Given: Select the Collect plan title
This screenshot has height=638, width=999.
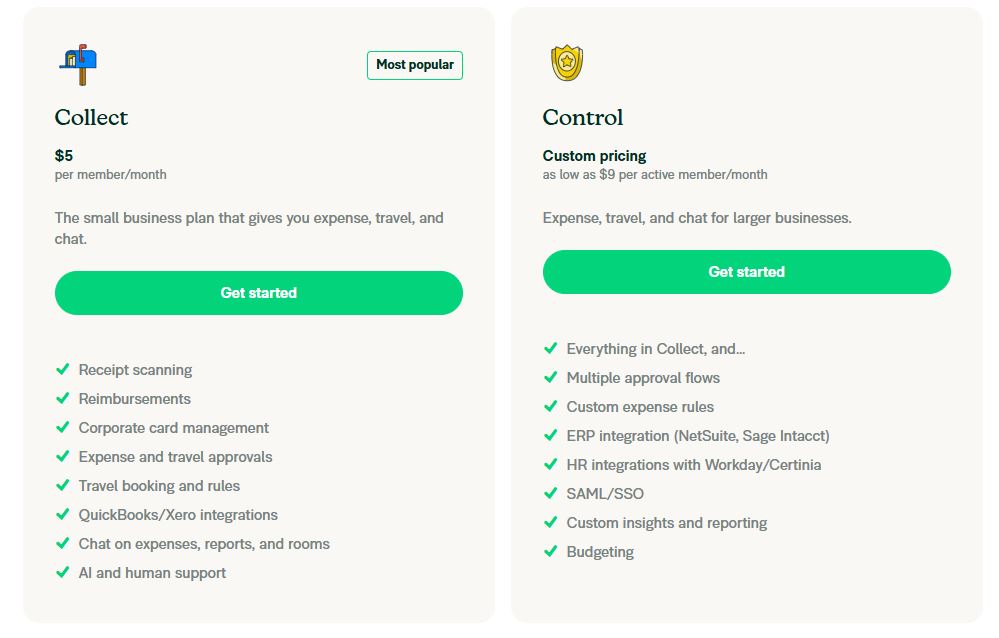Looking at the screenshot, I should click(90, 117).
